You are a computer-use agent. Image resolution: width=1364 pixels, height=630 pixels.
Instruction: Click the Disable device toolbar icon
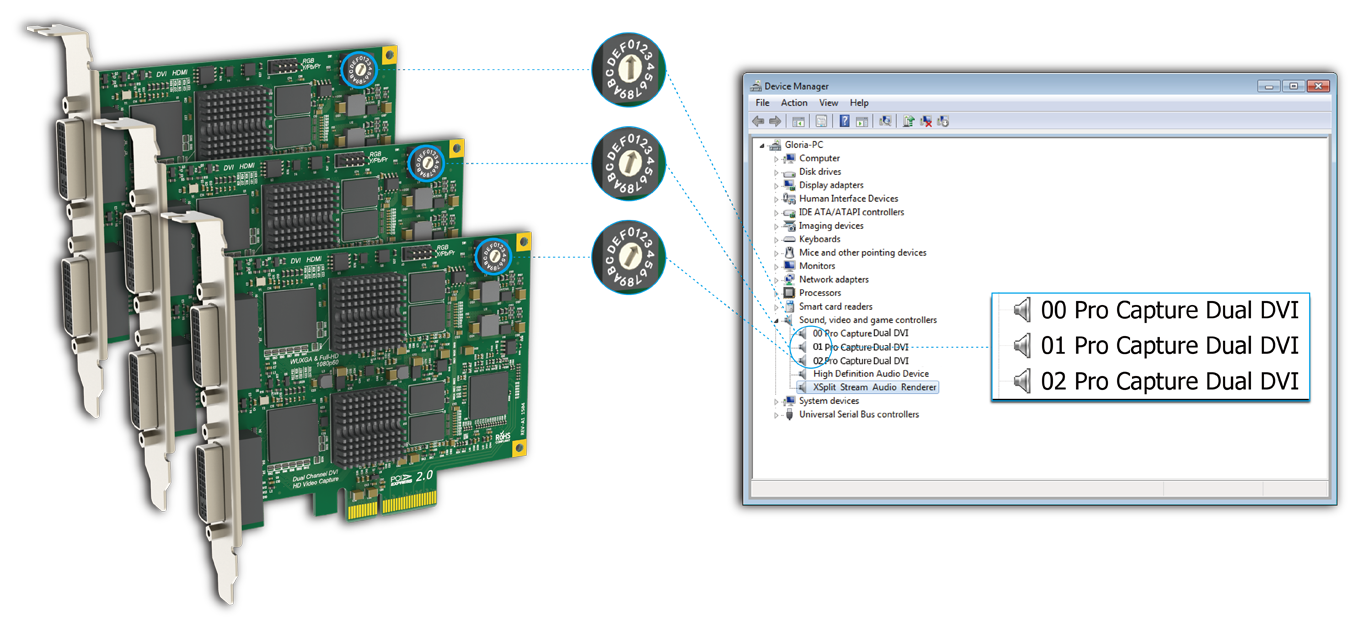pos(943,121)
